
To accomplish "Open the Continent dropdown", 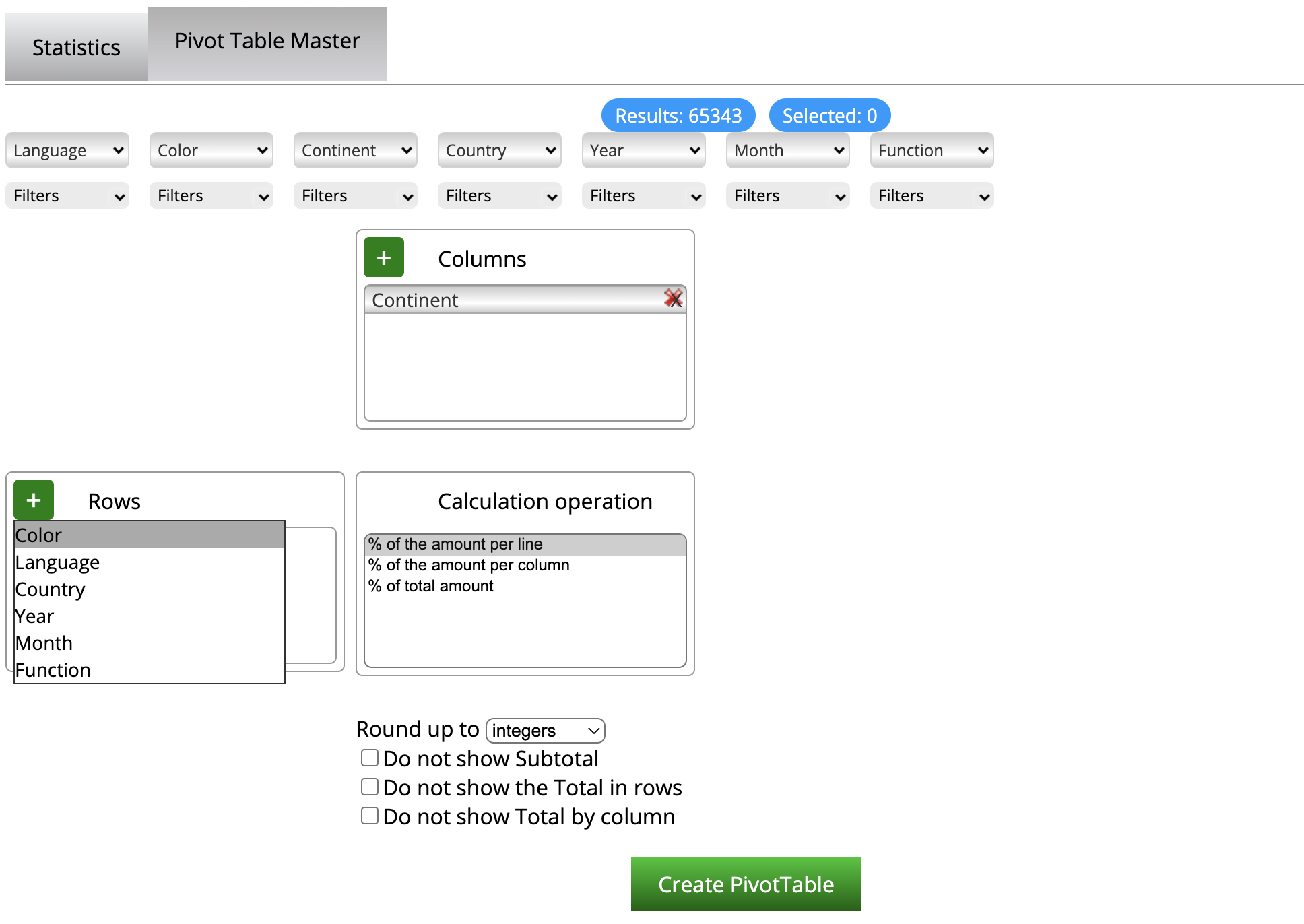I will 356,150.
